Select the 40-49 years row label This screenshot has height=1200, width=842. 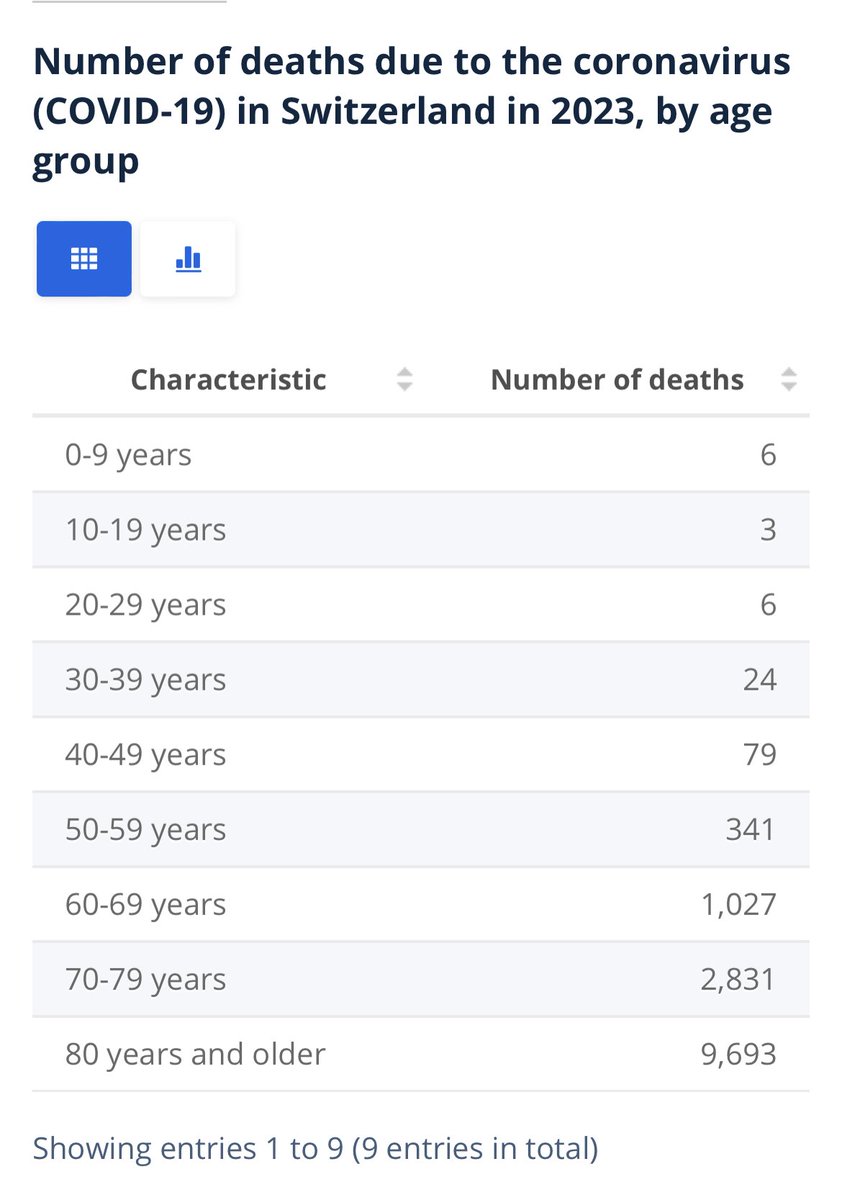(x=145, y=755)
